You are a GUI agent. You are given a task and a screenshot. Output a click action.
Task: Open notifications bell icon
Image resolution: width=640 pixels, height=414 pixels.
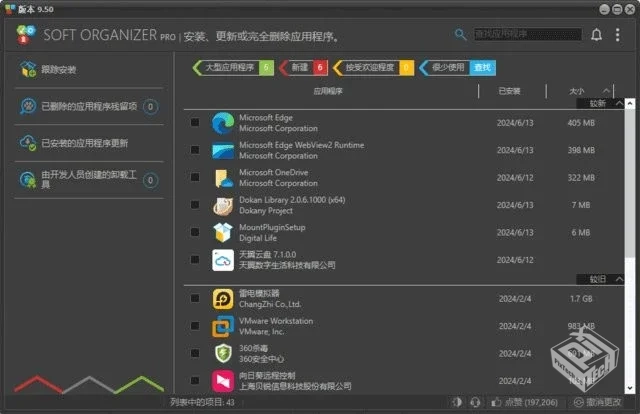click(597, 35)
